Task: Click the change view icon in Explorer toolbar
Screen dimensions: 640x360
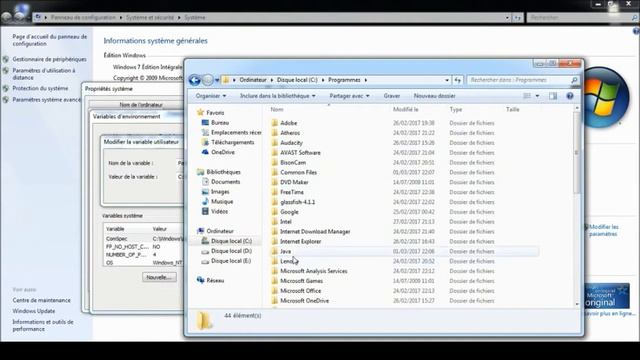Action: tap(527, 96)
